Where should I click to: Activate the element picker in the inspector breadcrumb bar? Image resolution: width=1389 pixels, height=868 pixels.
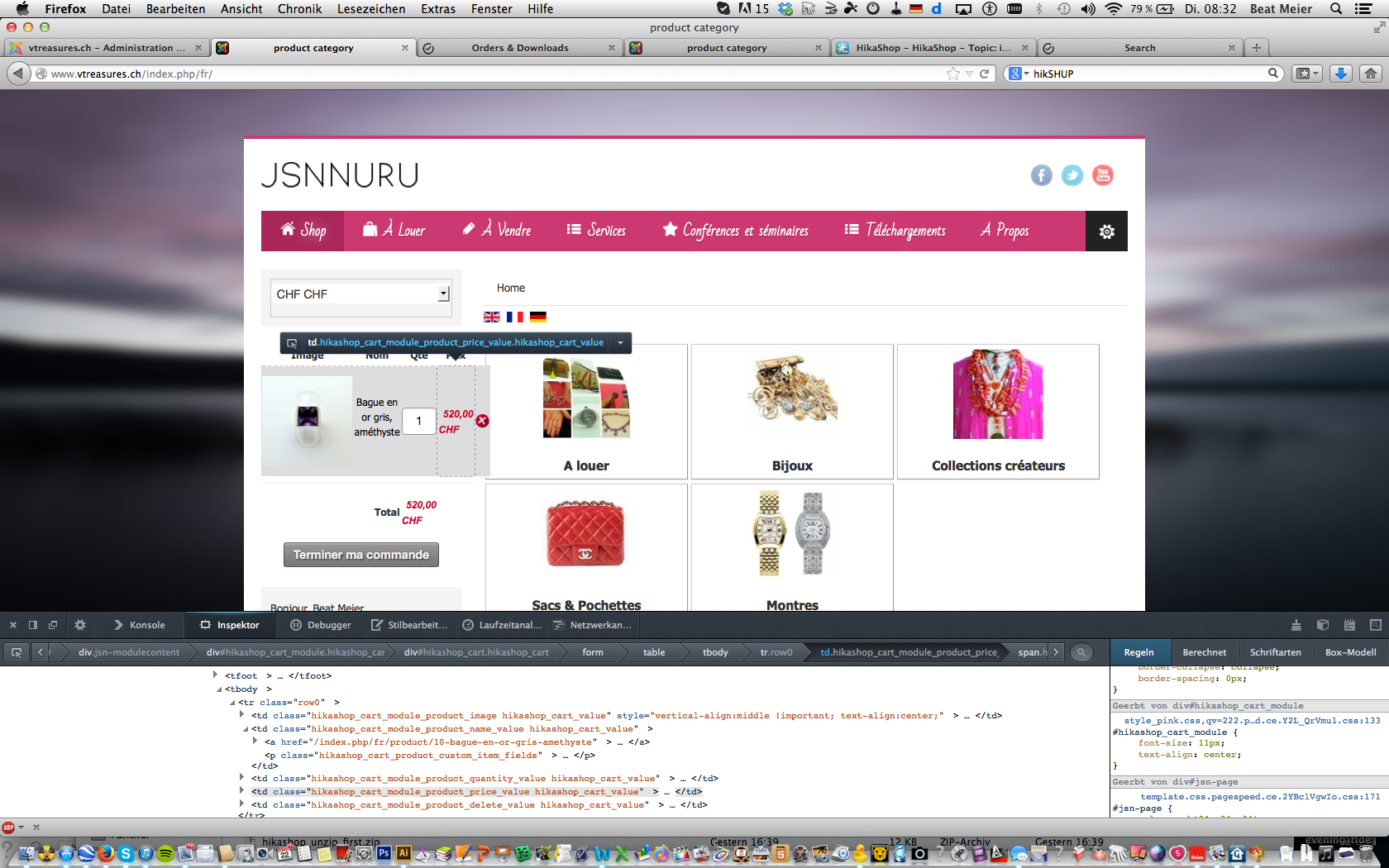16,652
